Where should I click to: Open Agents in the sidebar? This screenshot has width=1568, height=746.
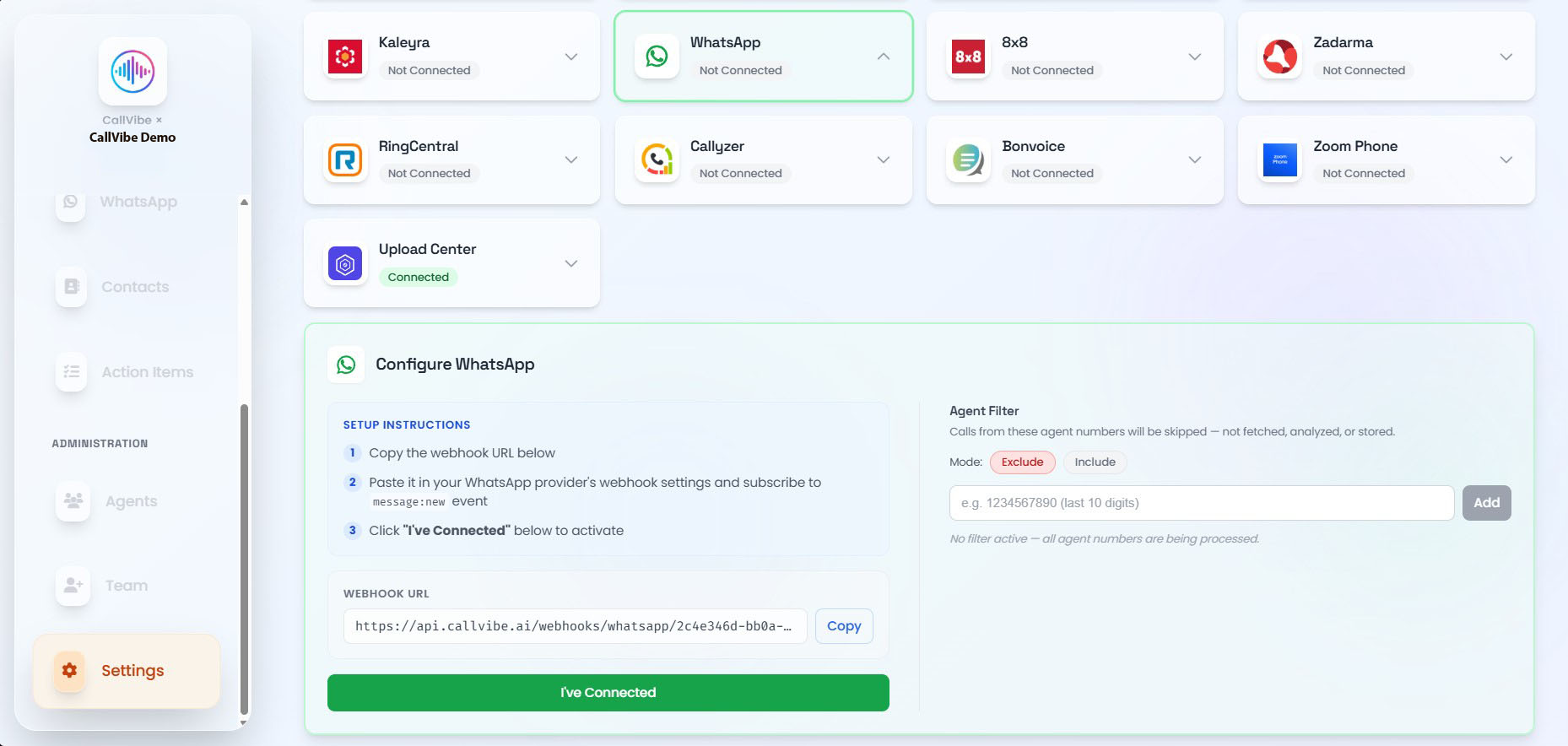tap(131, 501)
